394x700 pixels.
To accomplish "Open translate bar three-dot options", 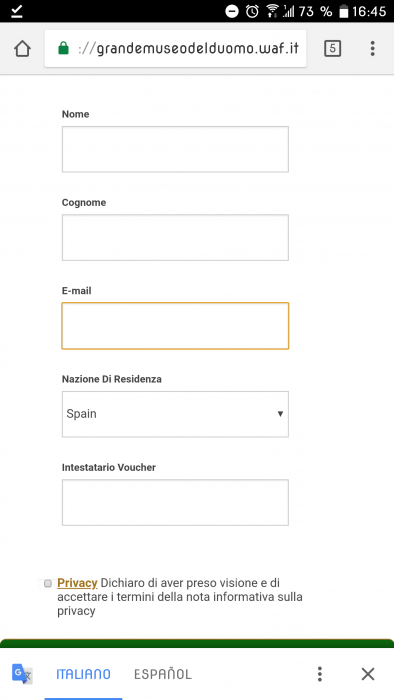I will click(x=319, y=674).
